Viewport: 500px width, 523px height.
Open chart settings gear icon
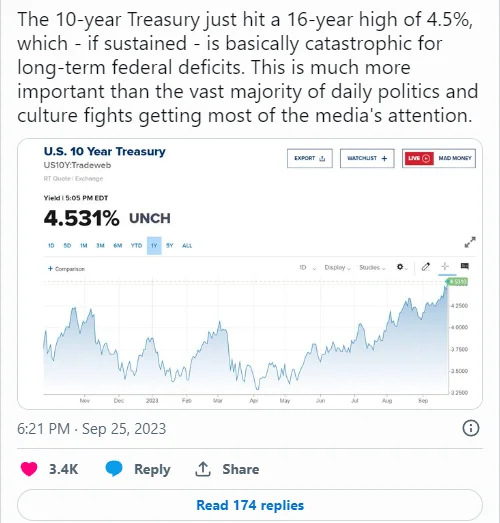coord(401,267)
